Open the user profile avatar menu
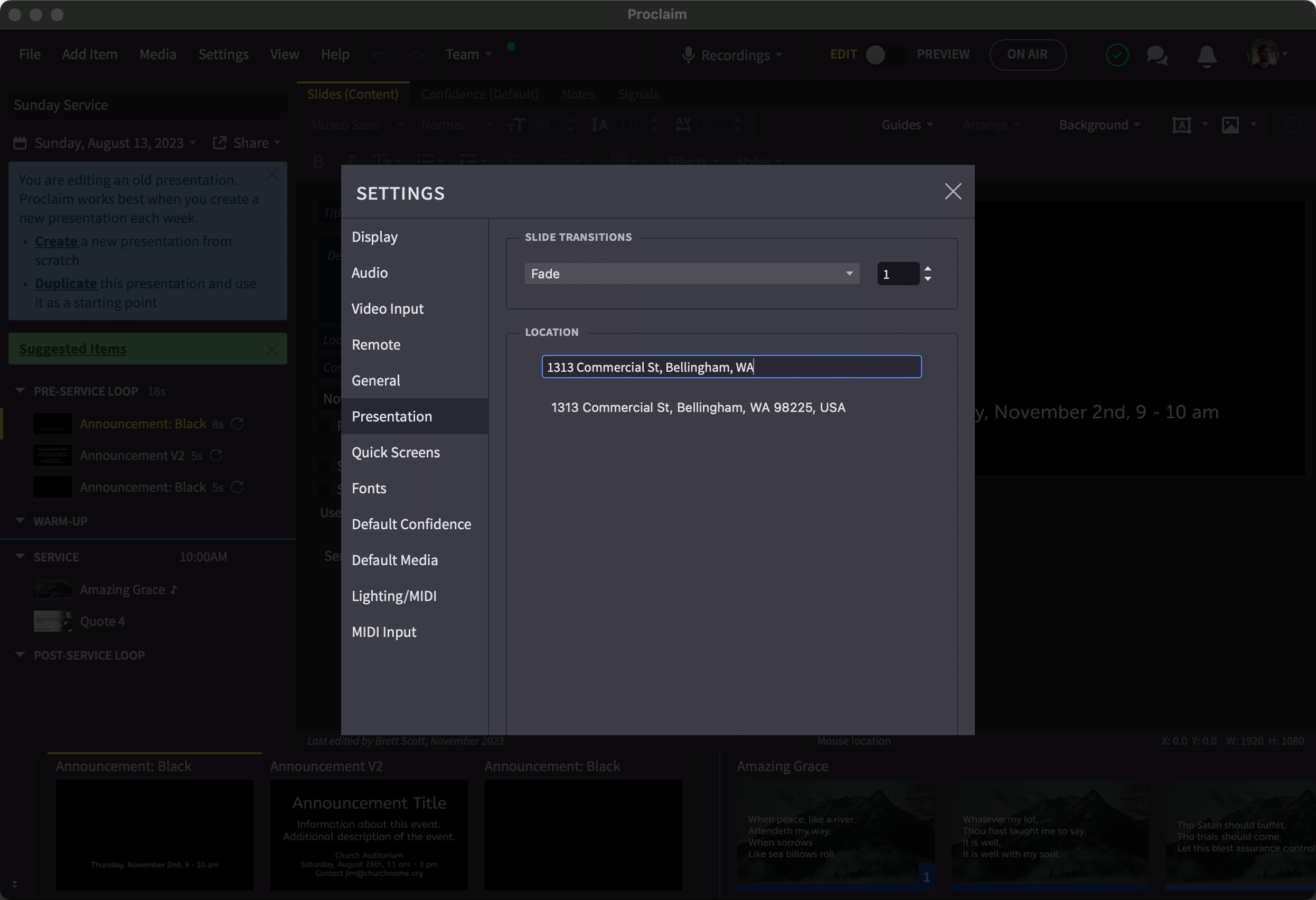 [x=1267, y=54]
